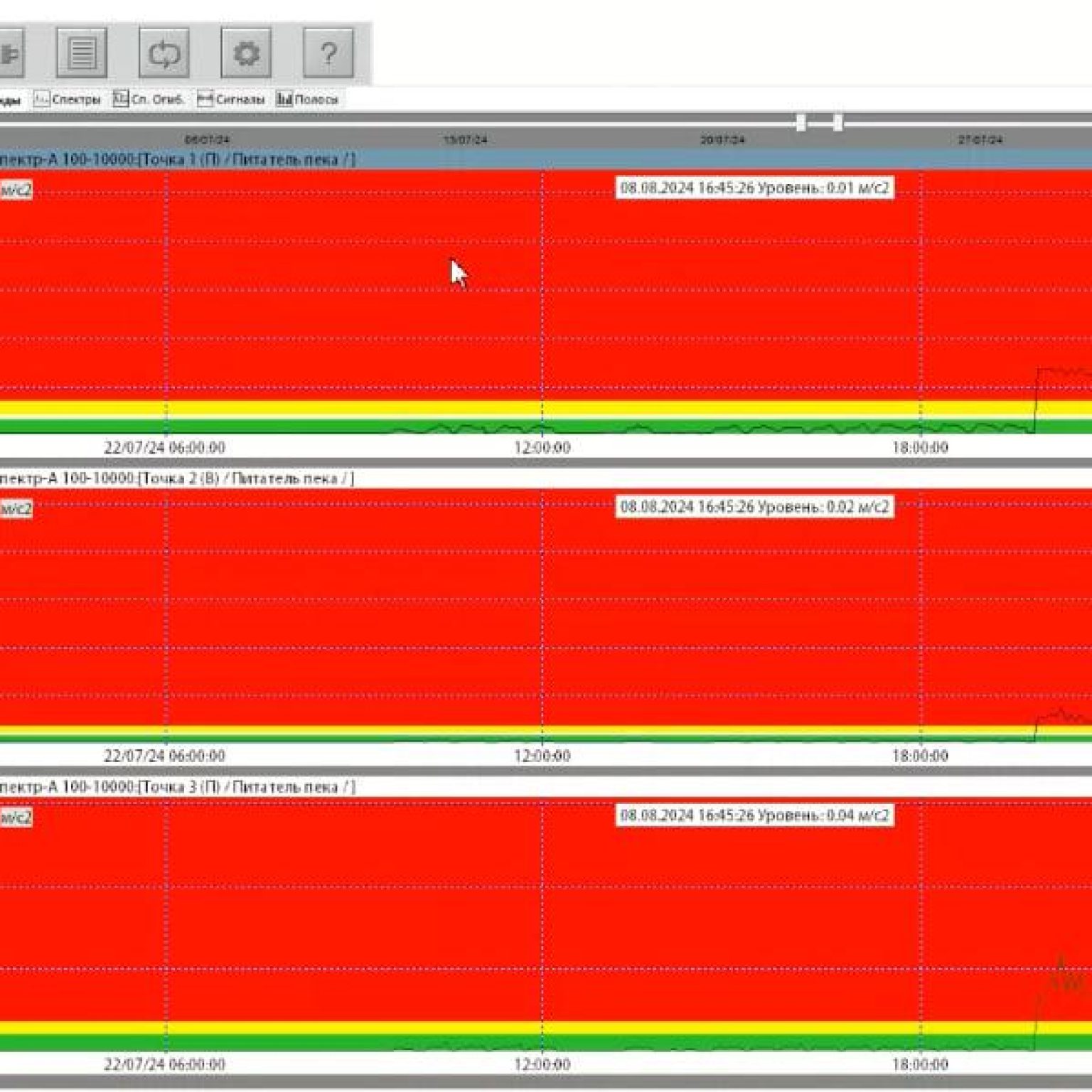Image resolution: width=1092 pixels, height=1092 pixels.
Task: Click the list report toolbar icon
Action: (x=82, y=53)
